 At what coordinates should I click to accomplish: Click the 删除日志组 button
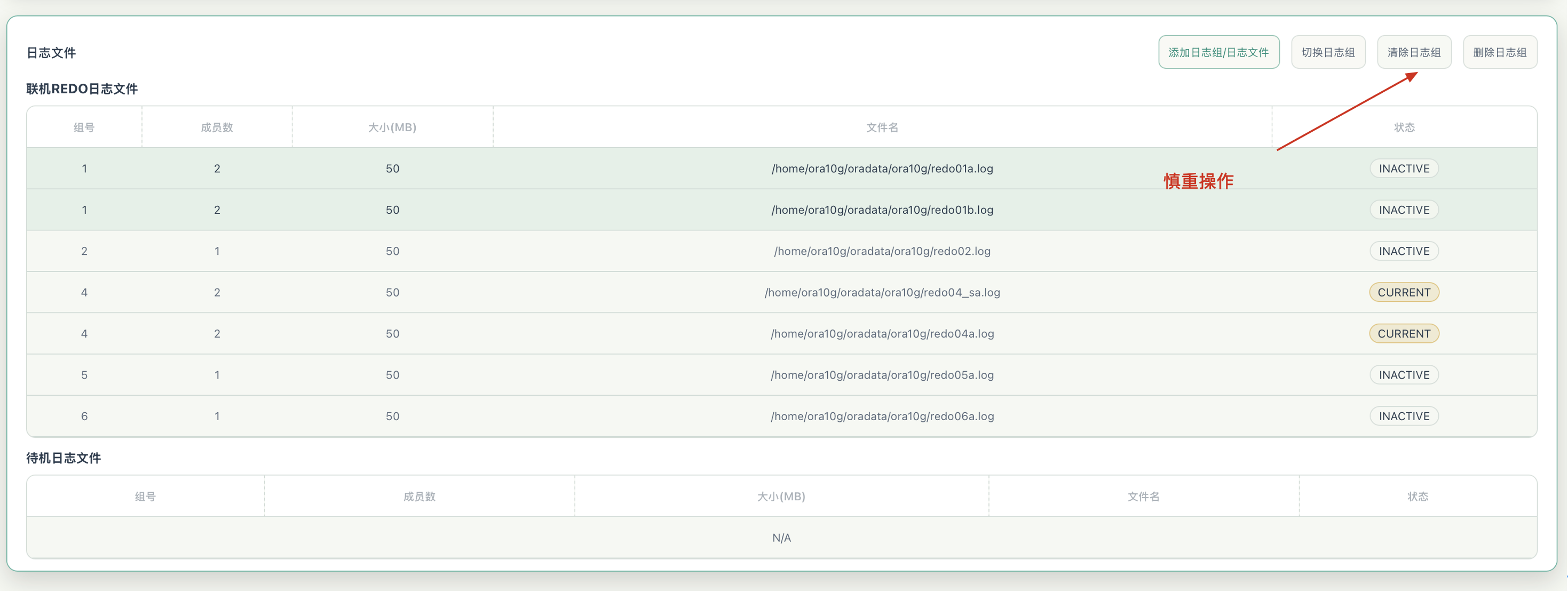(1499, 52)
